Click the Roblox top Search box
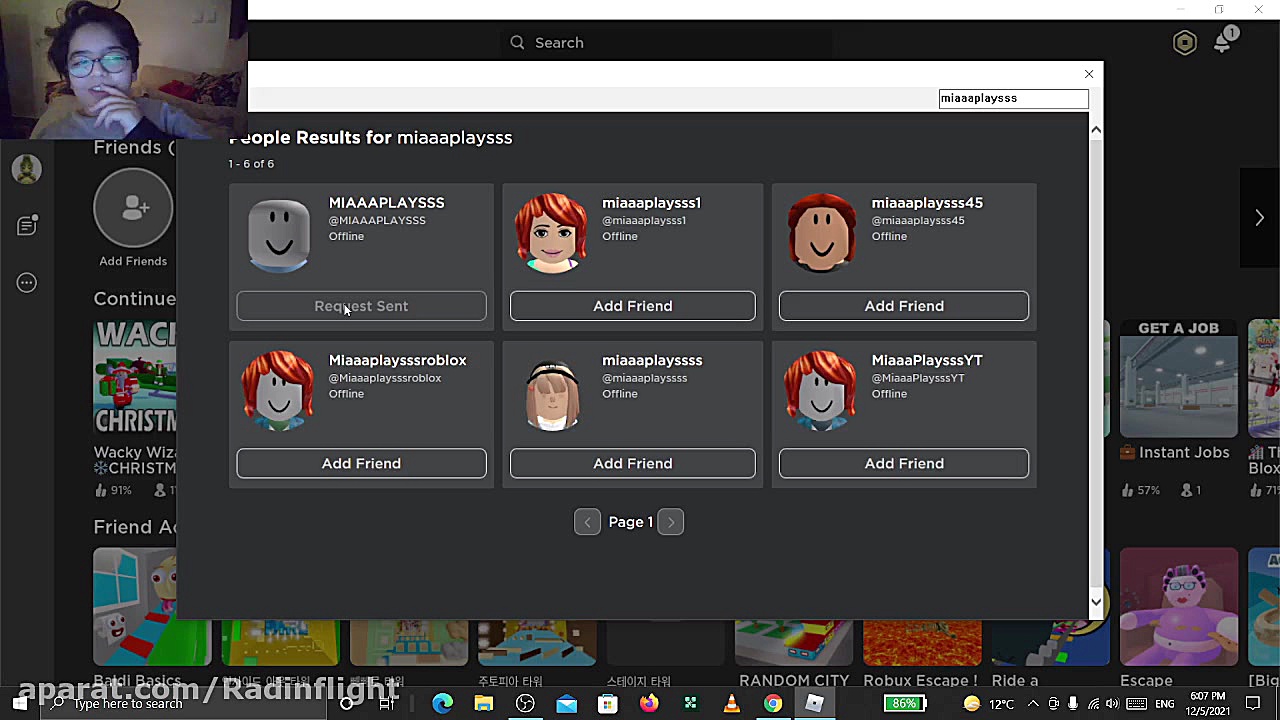This screenshot has height=720, width=1280. click(x=666, y=43)
